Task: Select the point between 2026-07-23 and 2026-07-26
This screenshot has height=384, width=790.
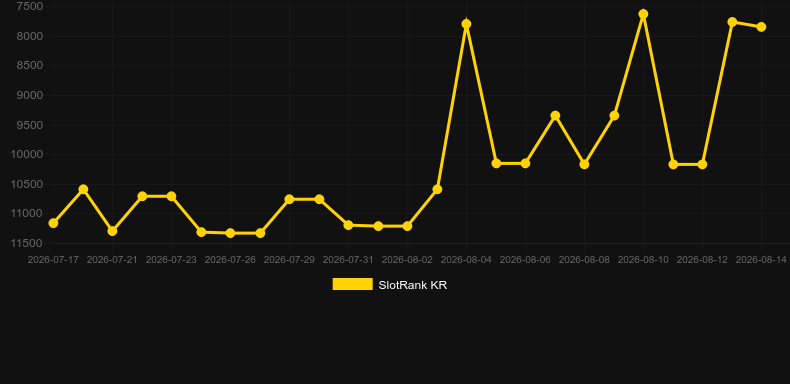Action: coord(201,232)
